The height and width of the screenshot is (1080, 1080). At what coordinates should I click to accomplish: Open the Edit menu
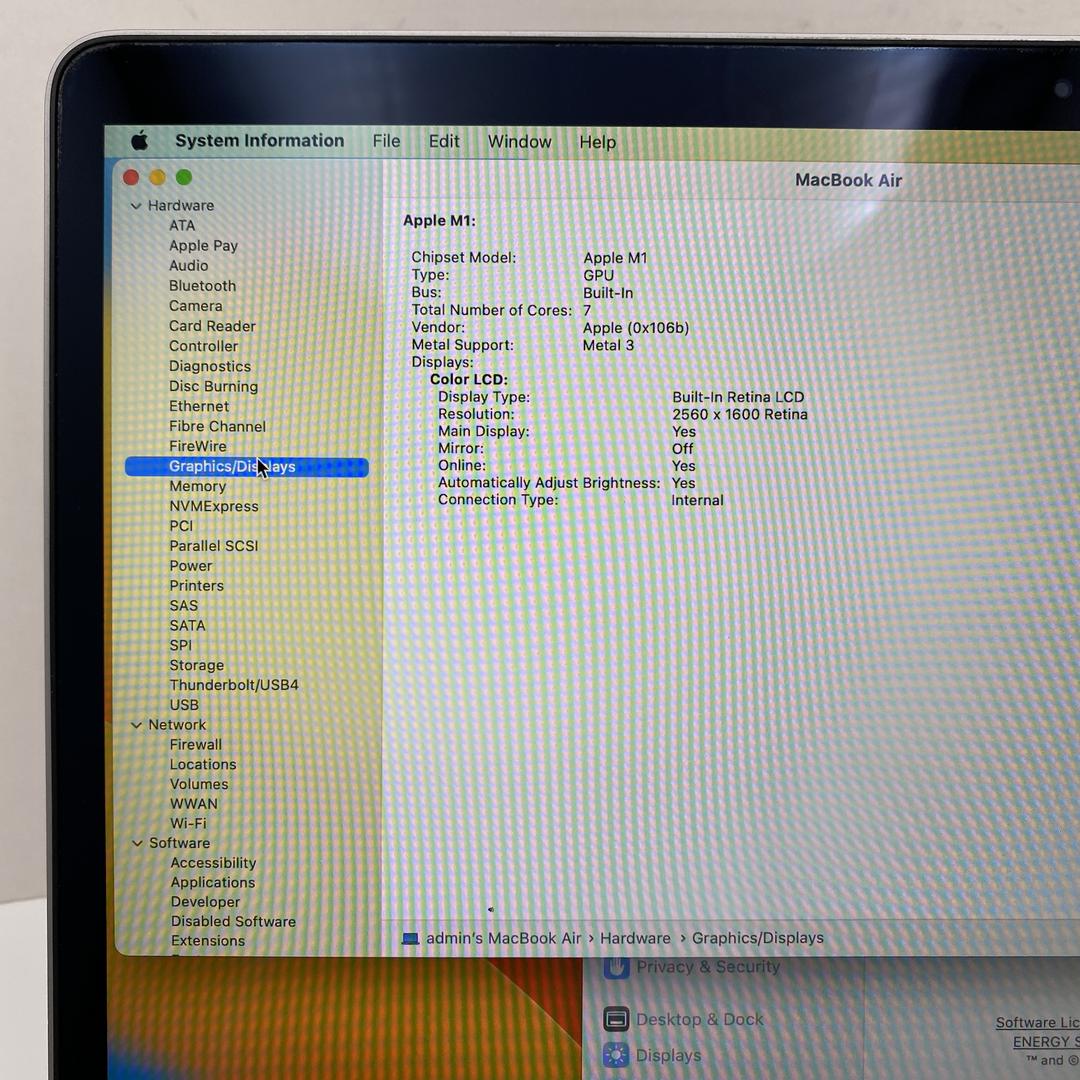444,142
